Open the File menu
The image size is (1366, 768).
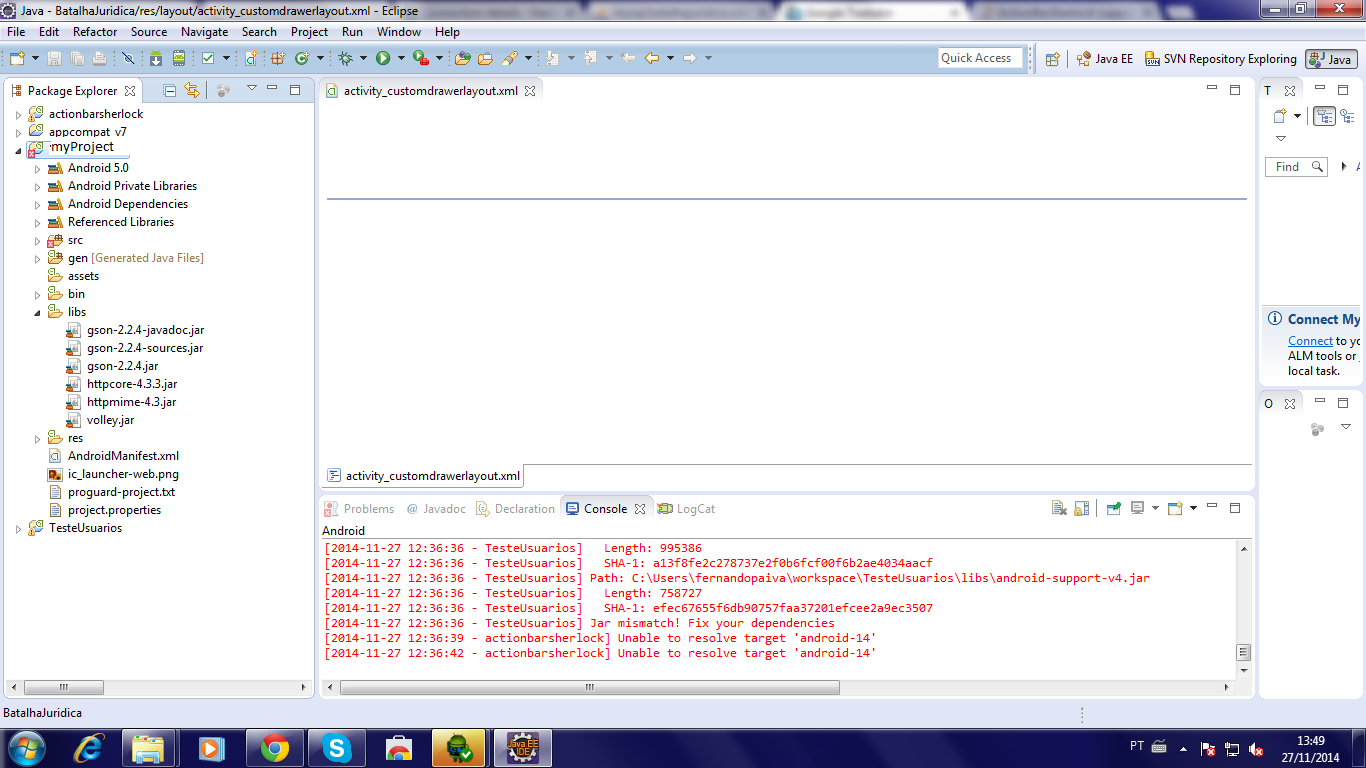pyautogui.click(x=16, y=32)
